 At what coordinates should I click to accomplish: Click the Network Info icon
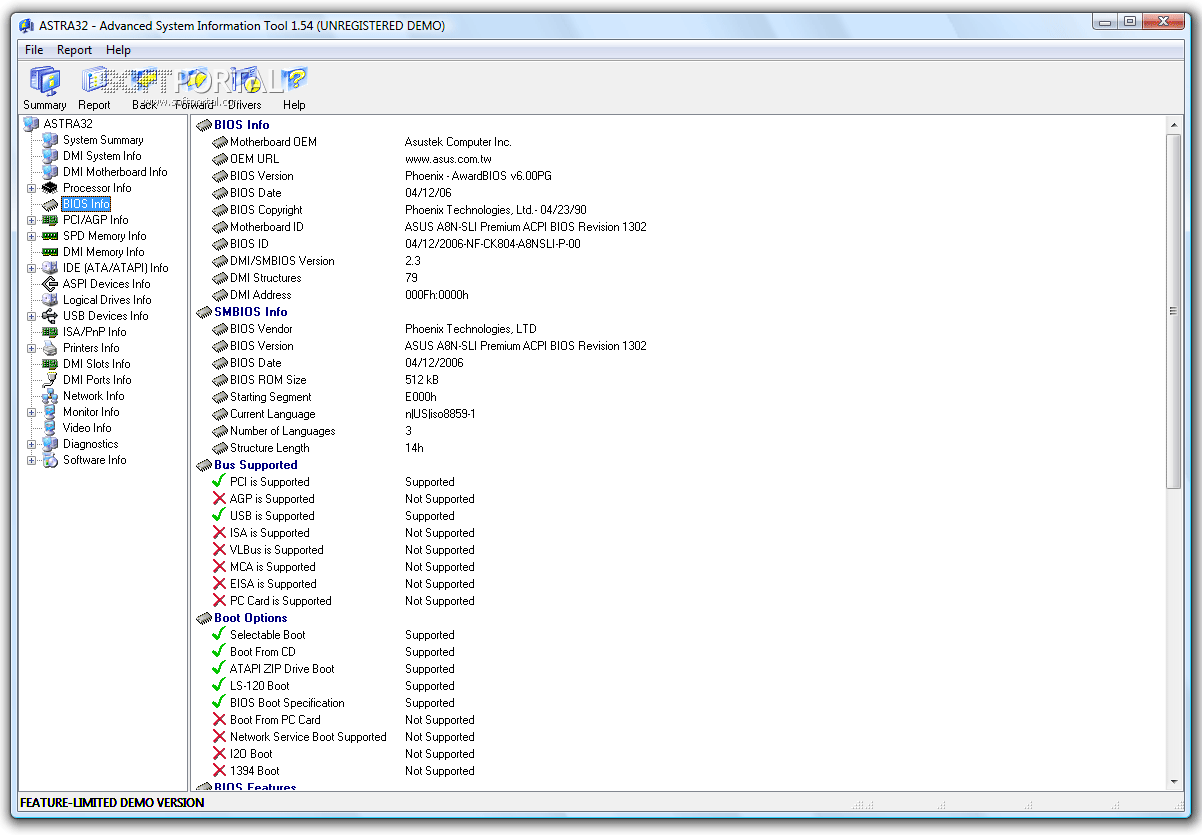click(x=50, y=396)
